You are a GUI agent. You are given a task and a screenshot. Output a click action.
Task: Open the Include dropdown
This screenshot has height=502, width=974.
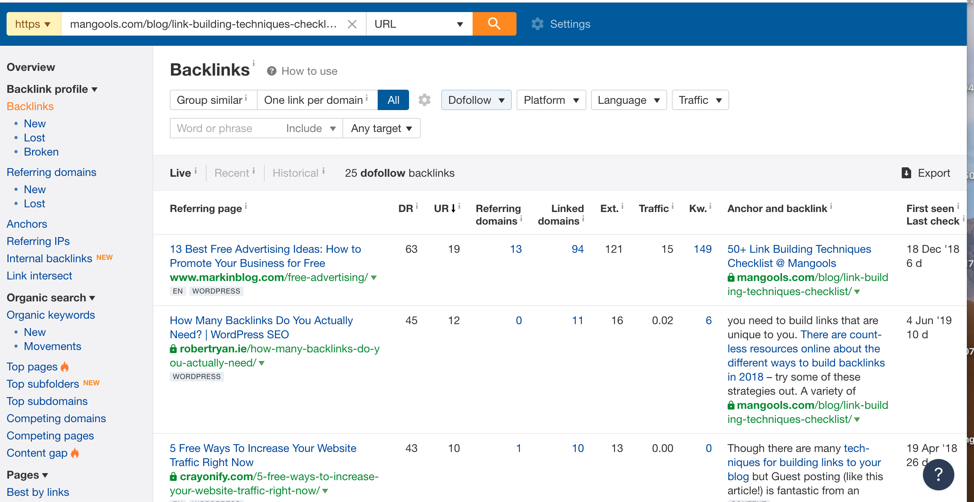point(311,129)
